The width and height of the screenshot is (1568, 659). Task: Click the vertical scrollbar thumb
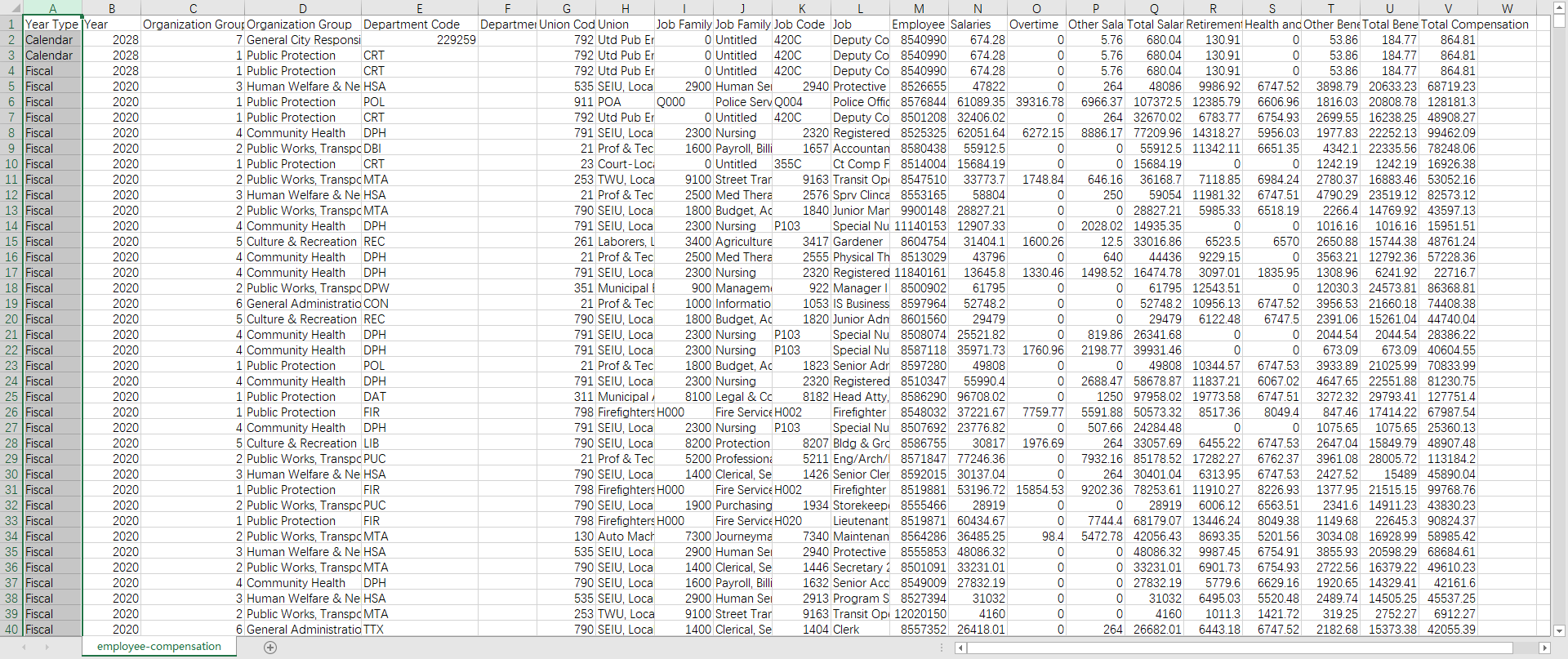point(1559,21)
